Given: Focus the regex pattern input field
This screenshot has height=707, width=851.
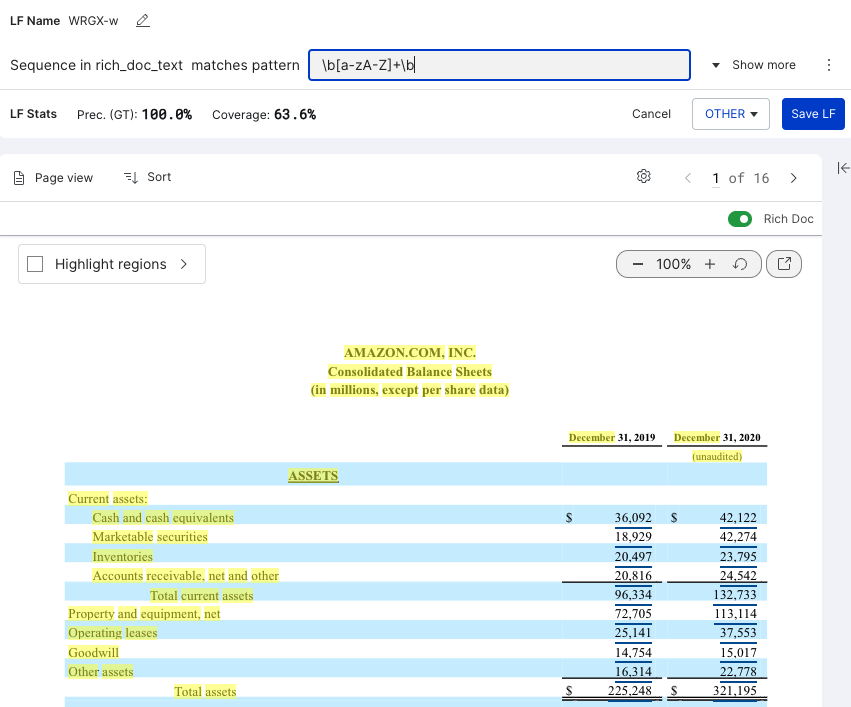Looking at the screenshot, I should point(499,65).
